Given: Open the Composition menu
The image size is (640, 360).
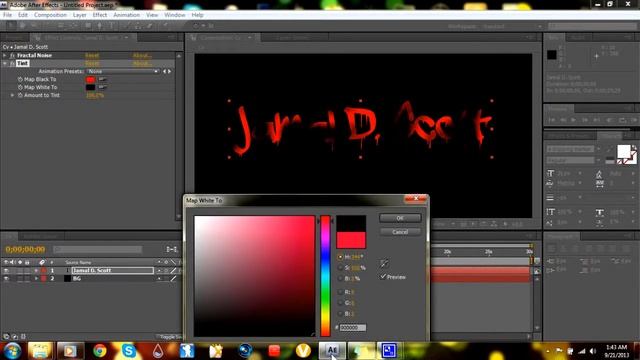Looking at the screenshot, I should (x=50, y=15).
